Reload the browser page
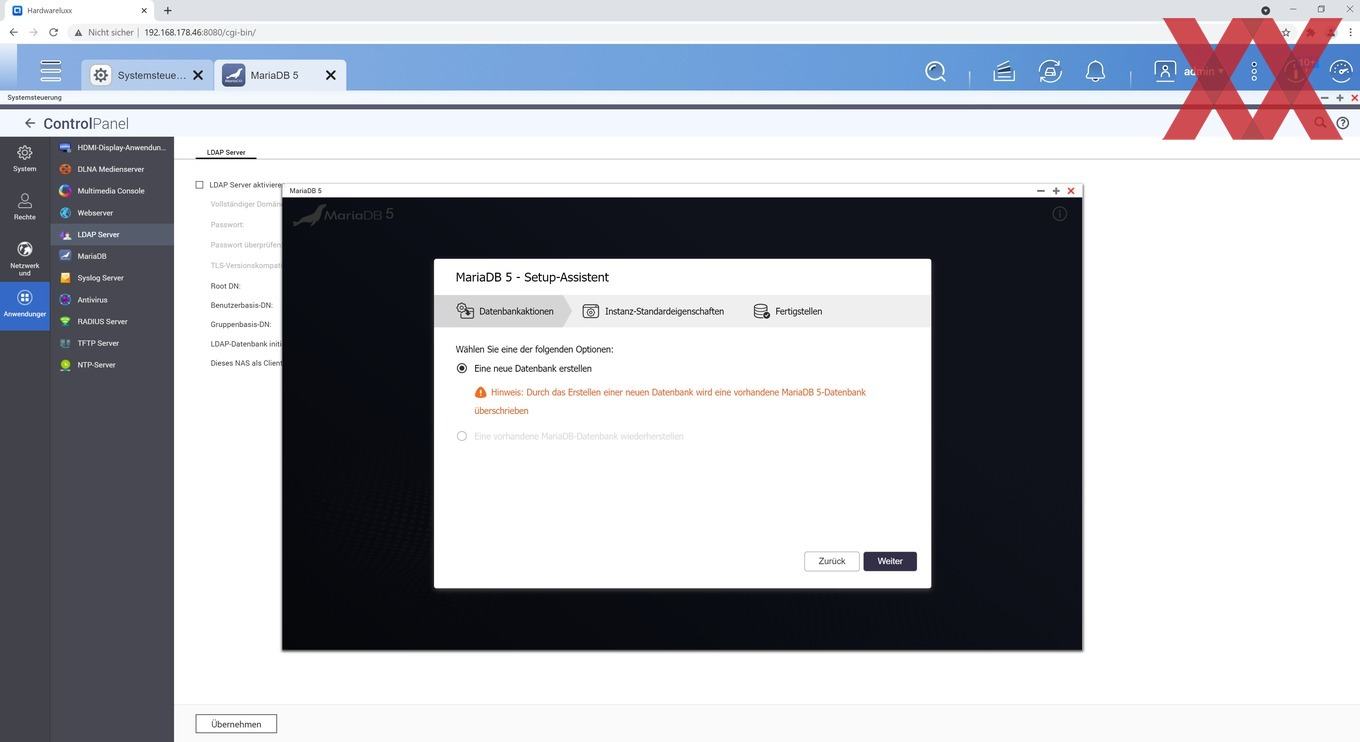 coord(54,32)
